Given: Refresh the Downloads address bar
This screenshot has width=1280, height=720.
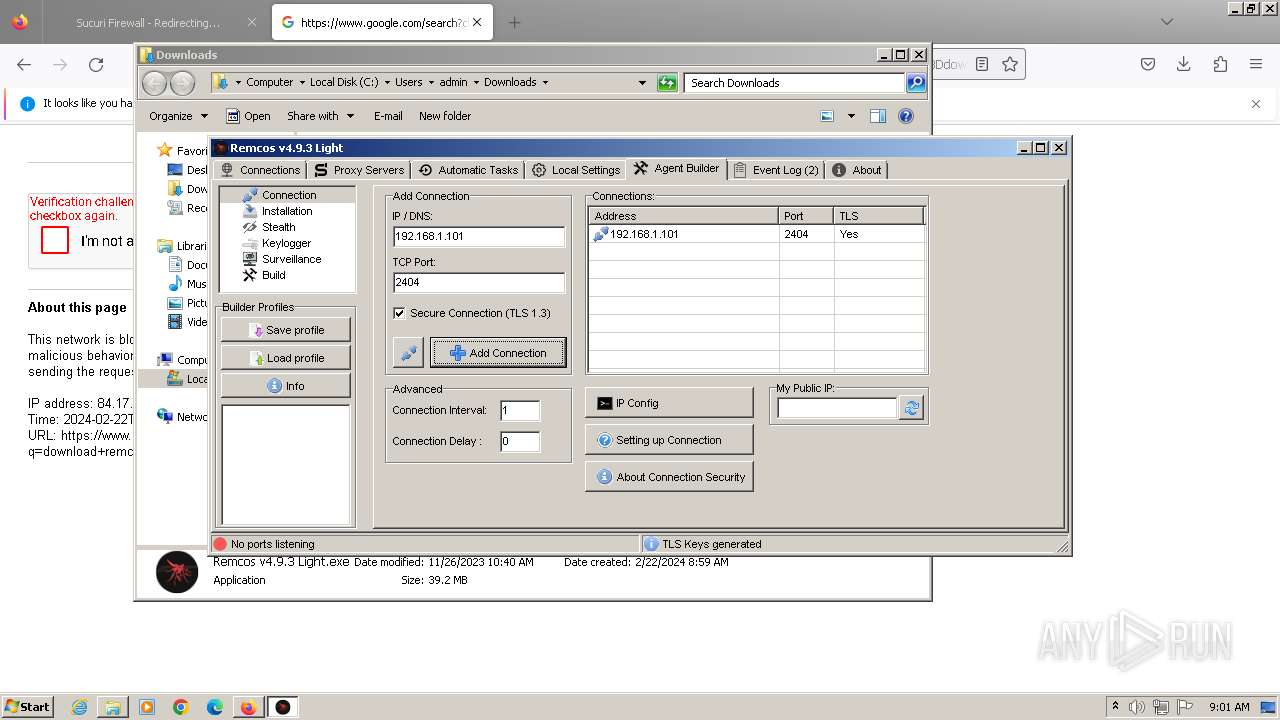Looking at the screenshot, I should pos(667,83).
